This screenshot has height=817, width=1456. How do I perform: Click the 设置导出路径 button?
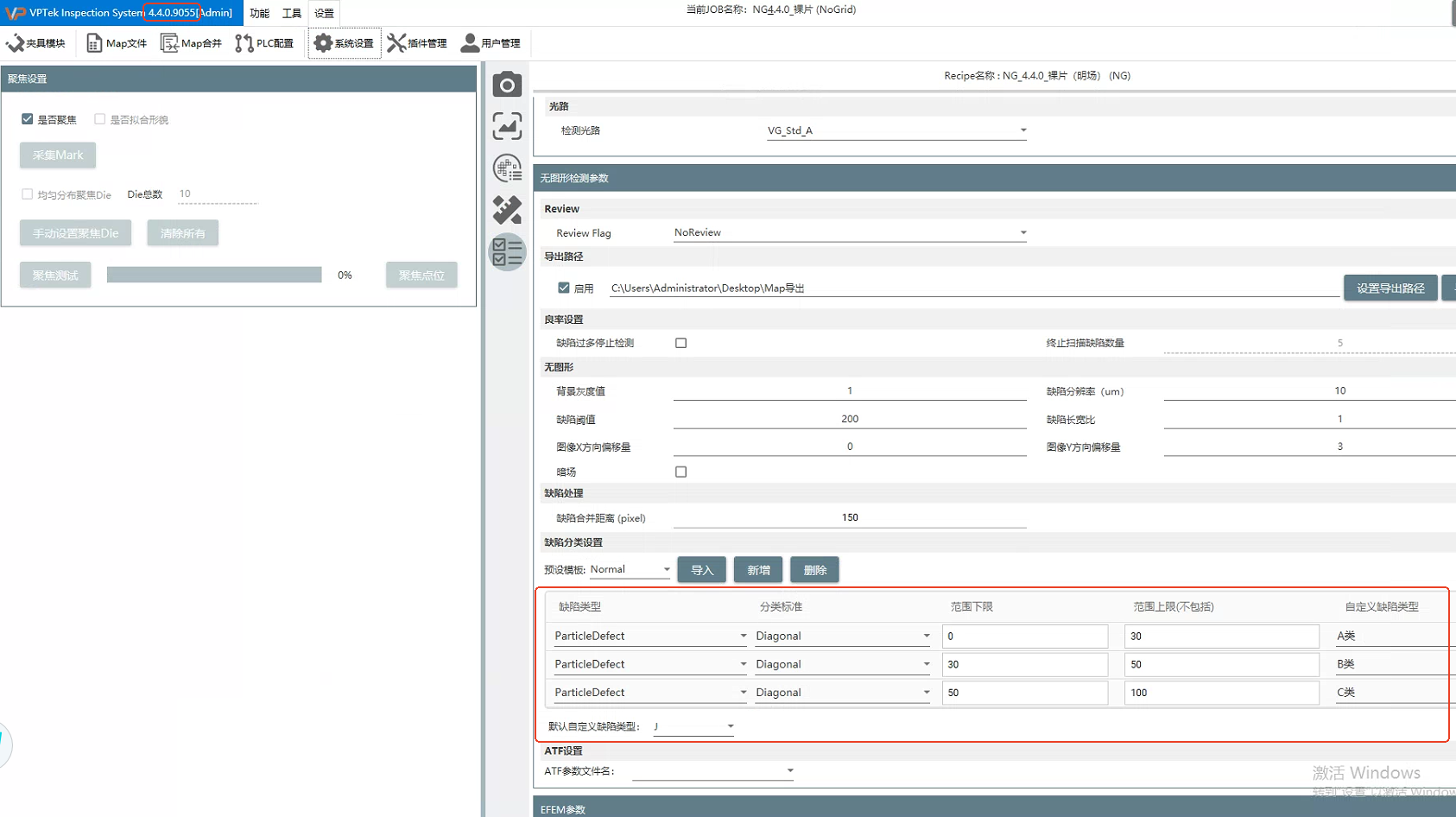[1390, 288]
